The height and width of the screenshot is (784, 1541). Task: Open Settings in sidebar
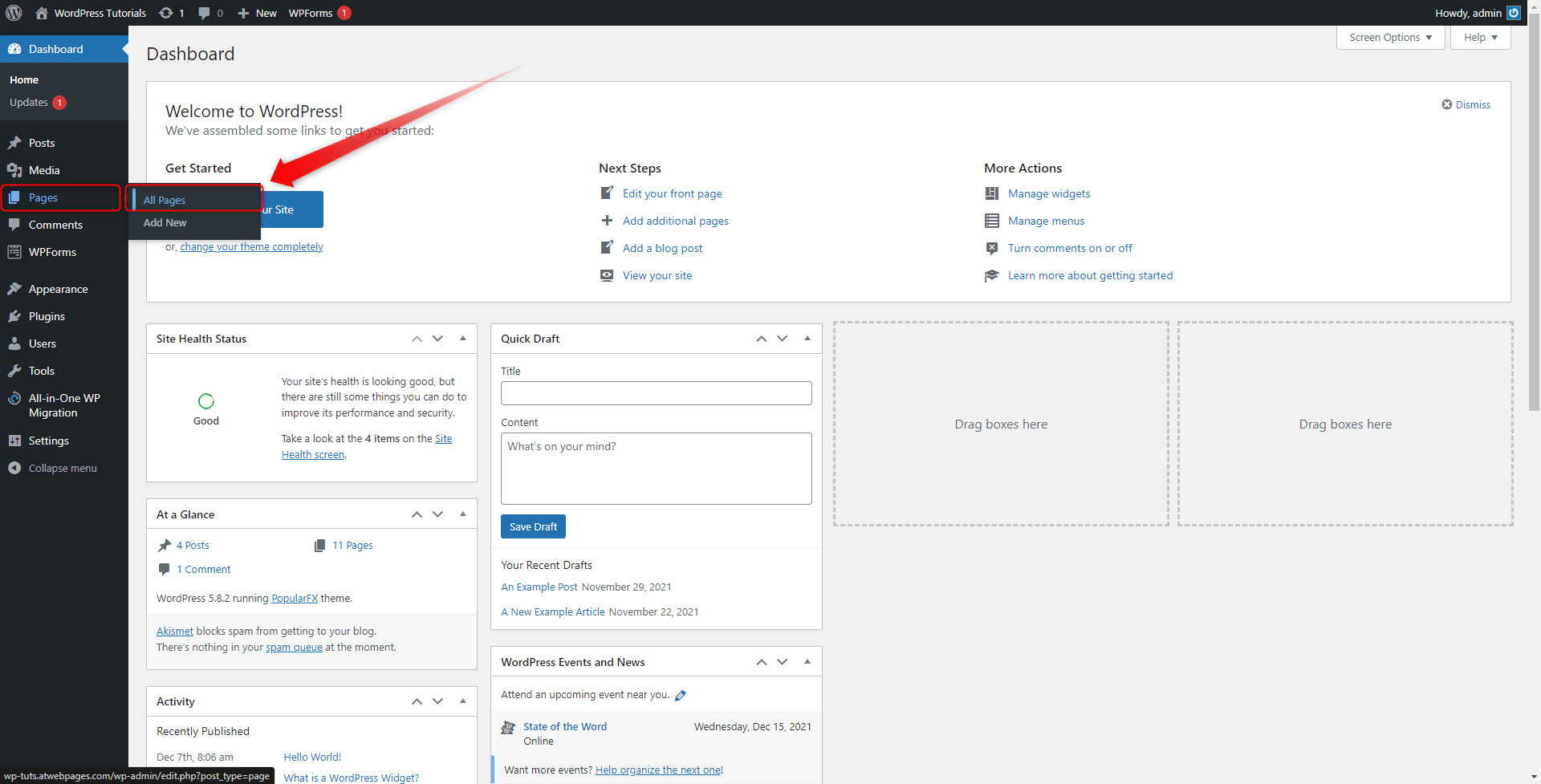(x=49, y=441)
